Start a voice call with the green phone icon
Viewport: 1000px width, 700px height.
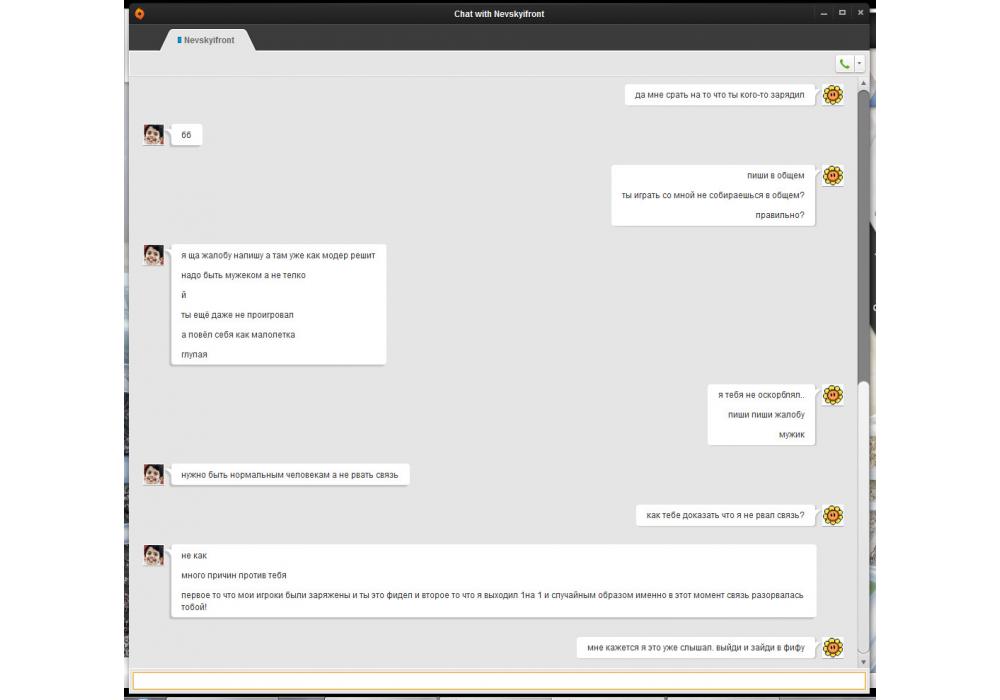pos(844,64)
